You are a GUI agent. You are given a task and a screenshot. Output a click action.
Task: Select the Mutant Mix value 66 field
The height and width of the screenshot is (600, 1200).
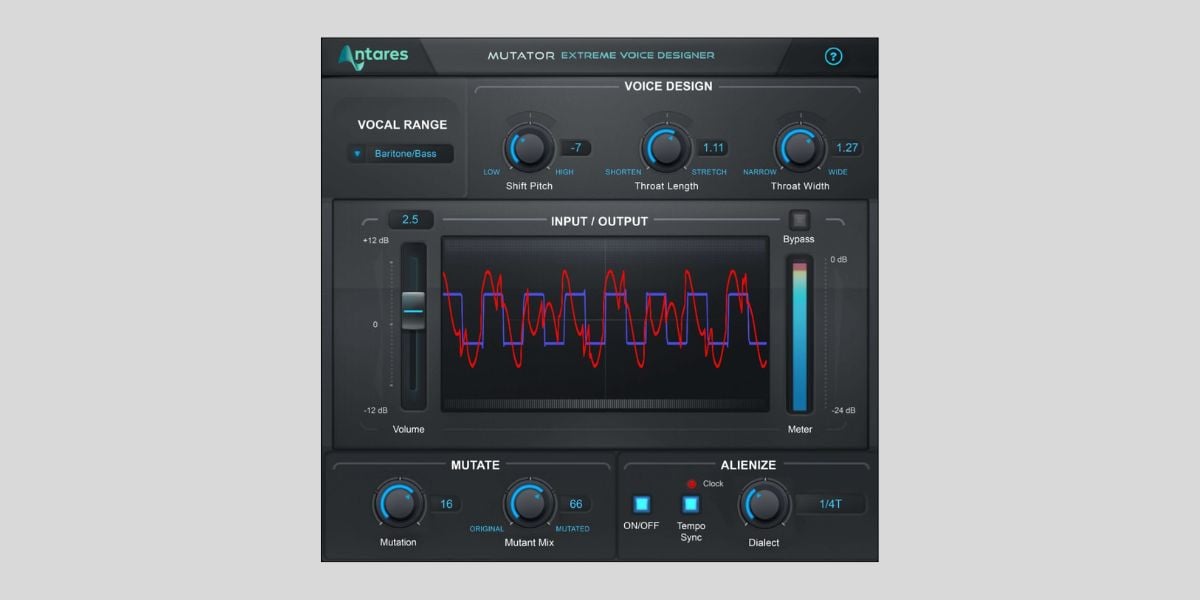[x=576, y=504]
